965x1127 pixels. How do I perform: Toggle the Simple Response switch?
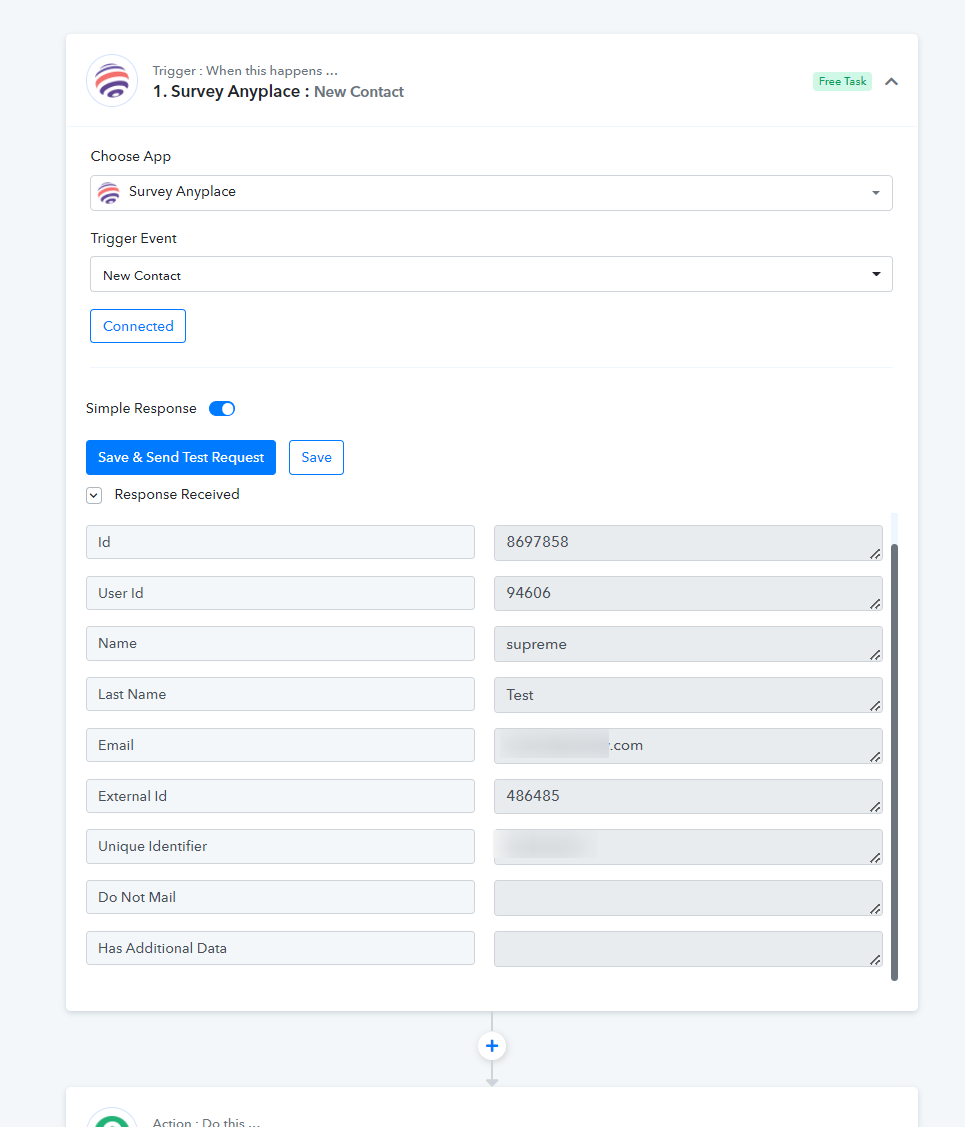(222, 408)
